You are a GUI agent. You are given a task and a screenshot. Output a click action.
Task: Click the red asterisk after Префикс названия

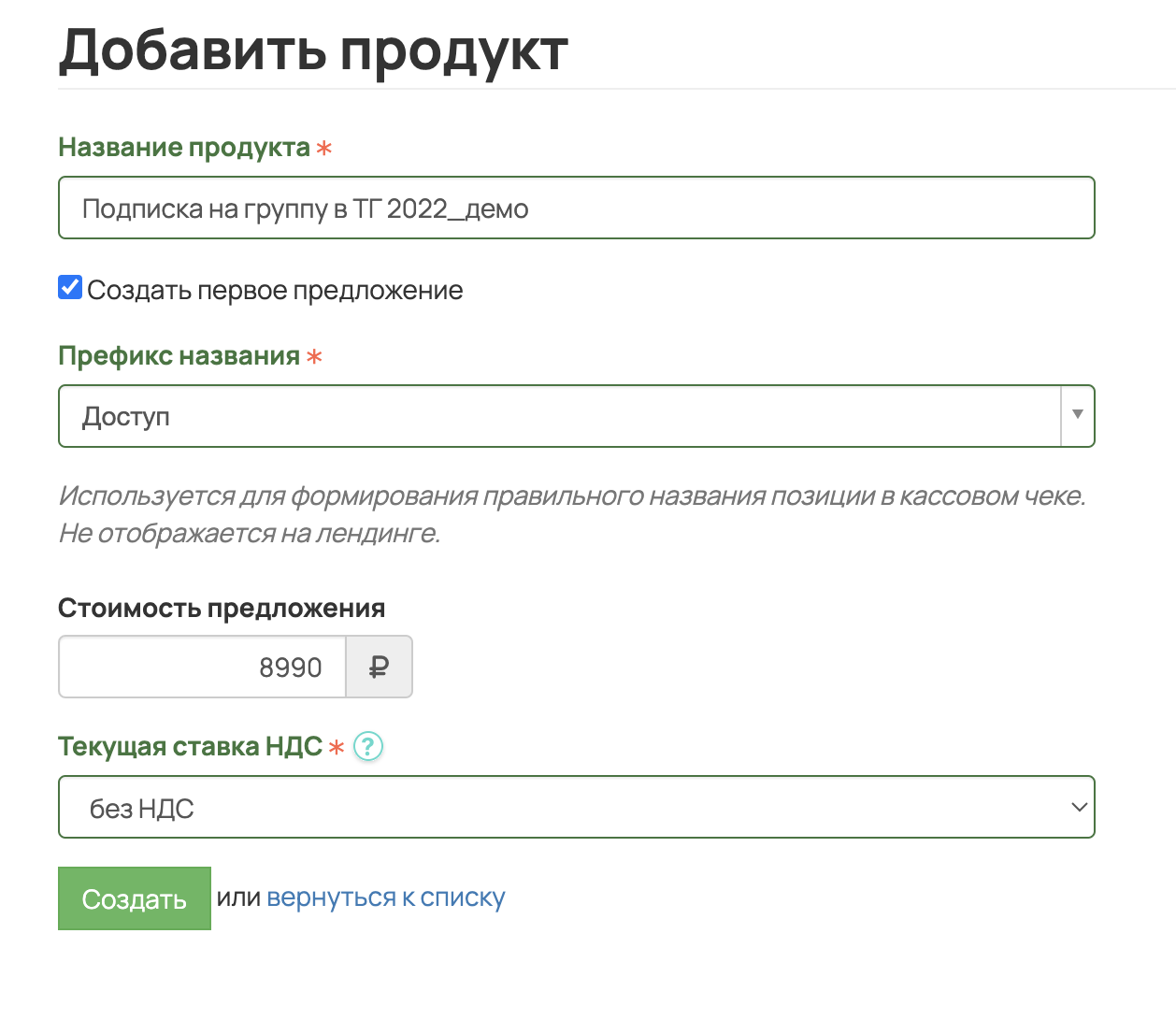[314, 357]
